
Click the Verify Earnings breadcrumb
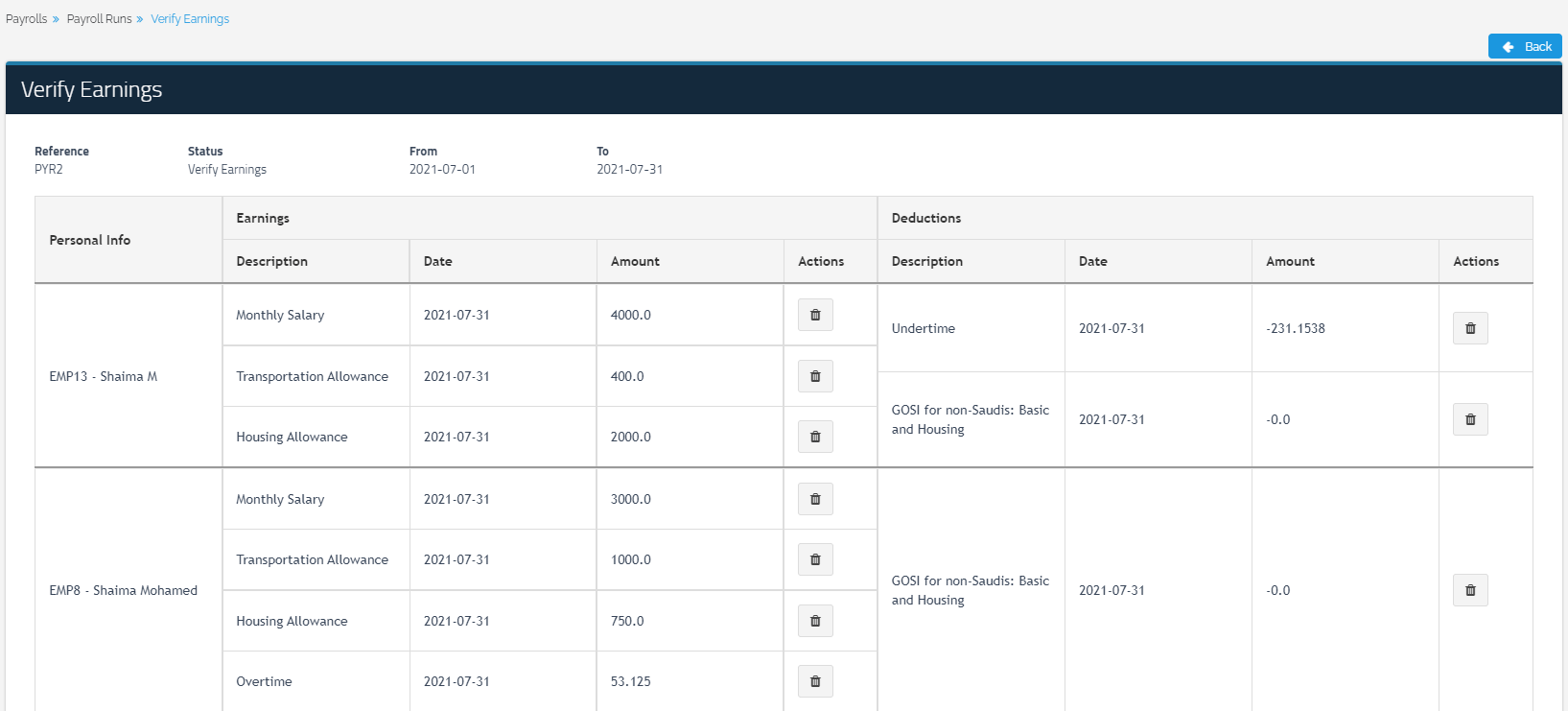click(190, 19)
